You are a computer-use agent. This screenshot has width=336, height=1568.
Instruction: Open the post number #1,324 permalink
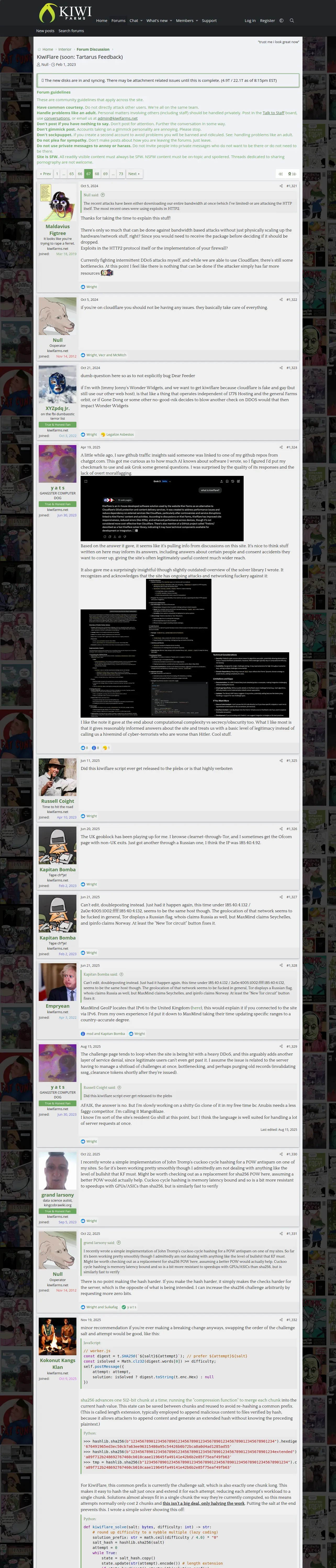tap(292, 447)
